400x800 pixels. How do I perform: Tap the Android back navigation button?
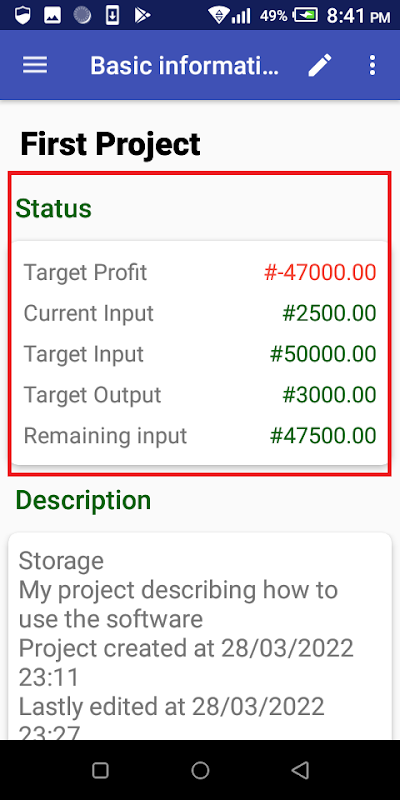tap(301, 770)
